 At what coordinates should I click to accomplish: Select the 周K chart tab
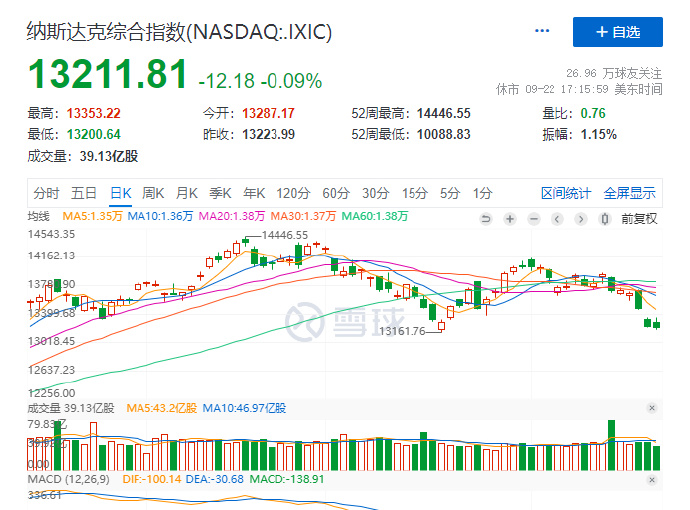[153, 193]
